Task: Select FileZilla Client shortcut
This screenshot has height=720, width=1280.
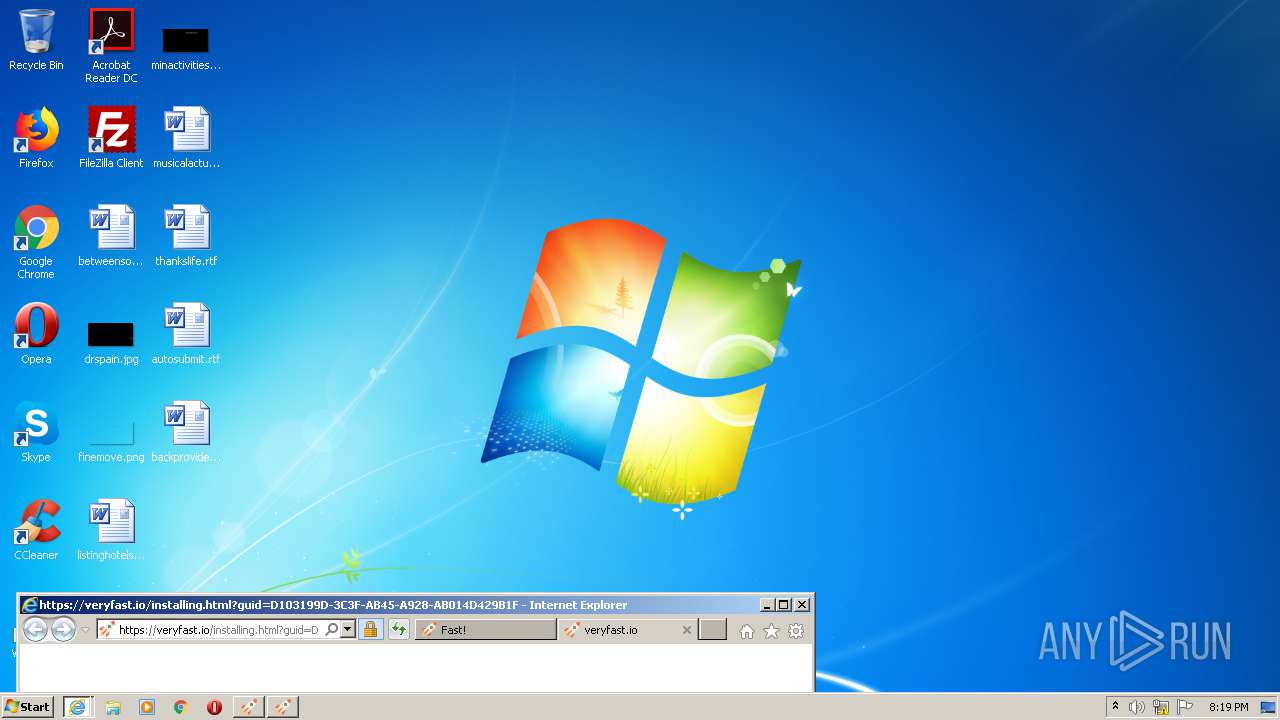Action: coord(111,138)
